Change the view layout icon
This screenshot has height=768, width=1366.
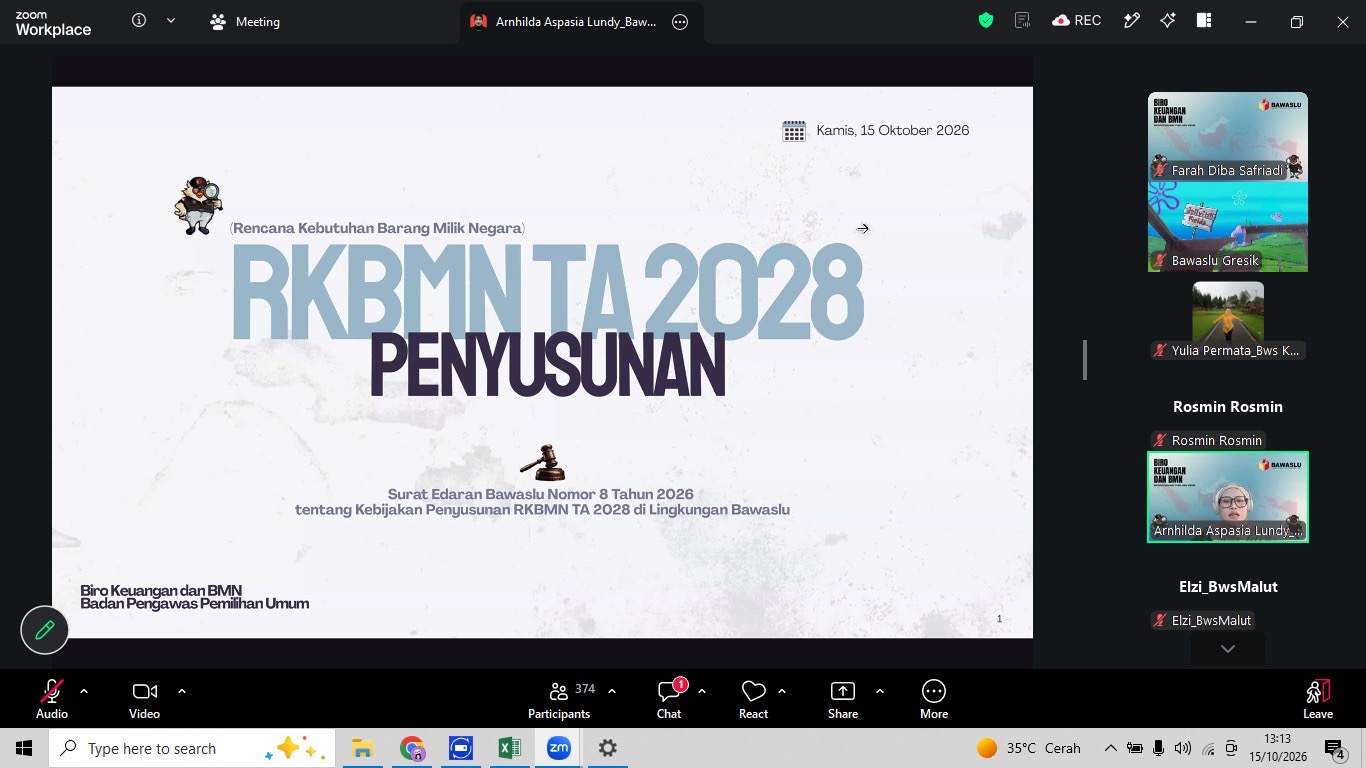pyautogui.click(x=1204, y=21)
